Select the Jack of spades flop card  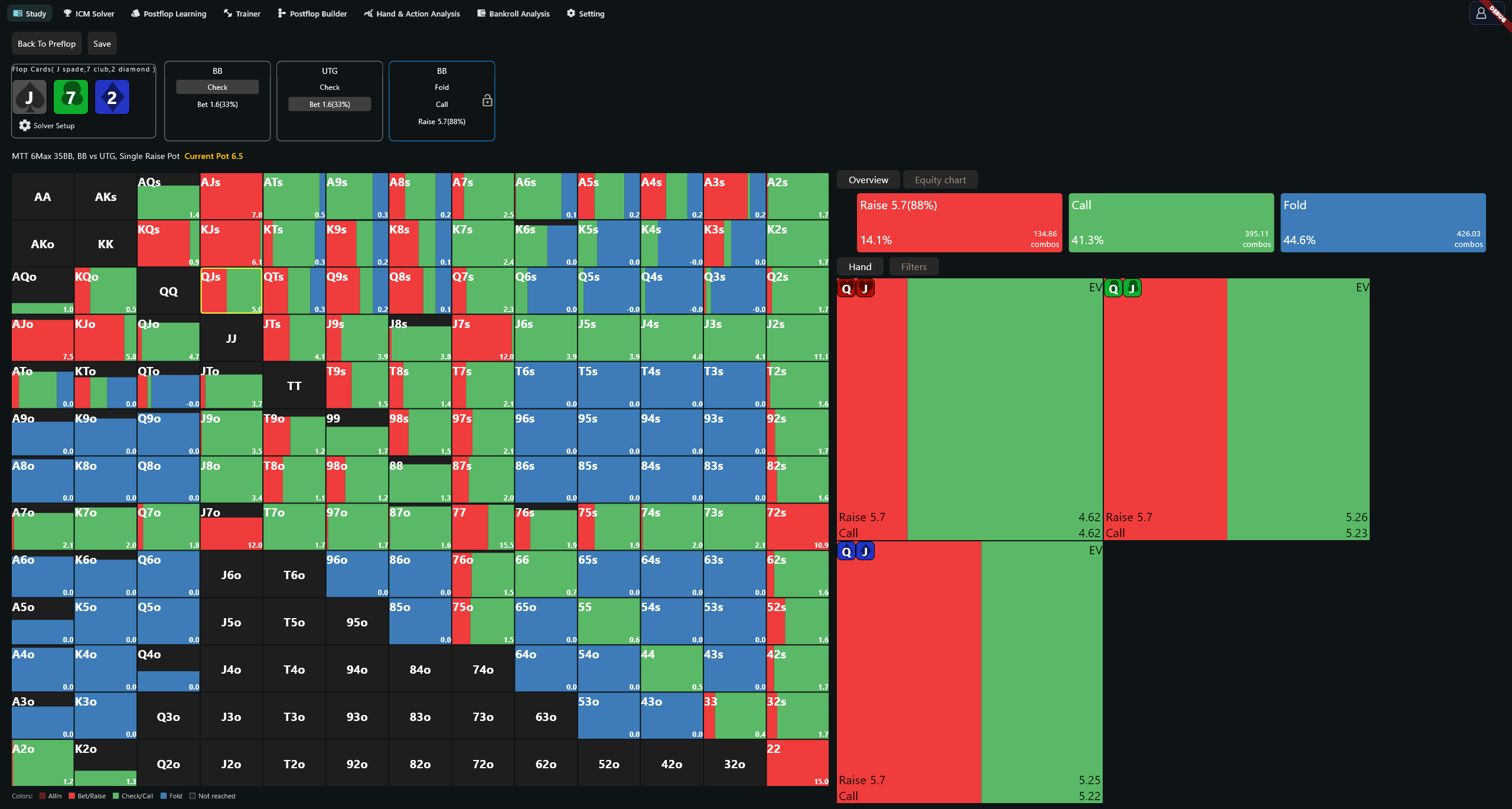[x=30, y=97]
